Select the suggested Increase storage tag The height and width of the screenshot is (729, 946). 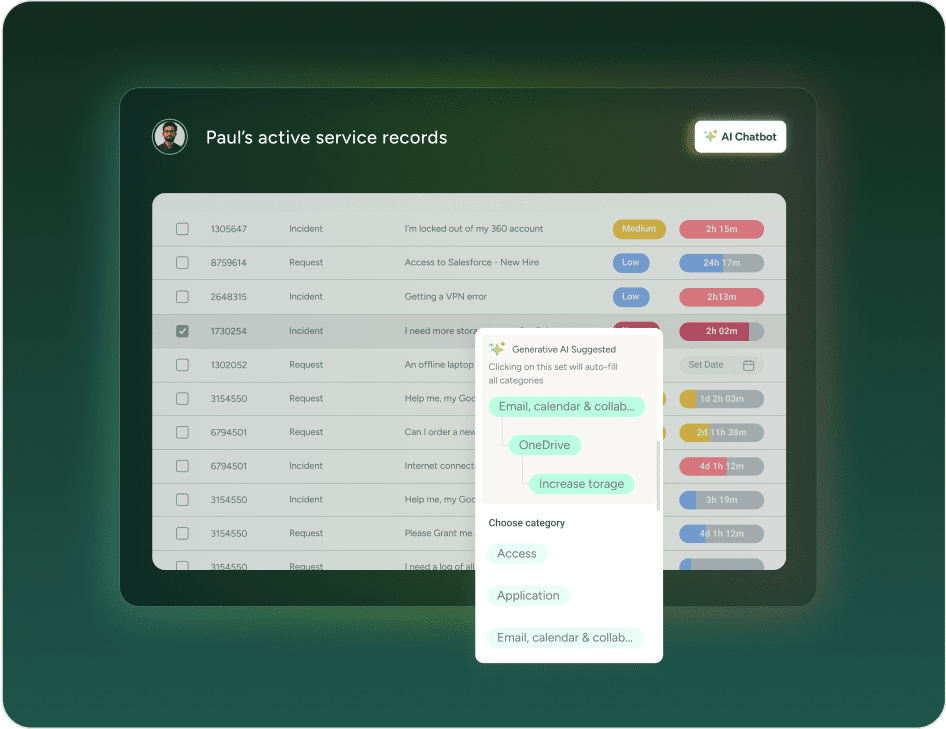click(x=581, y=484)
